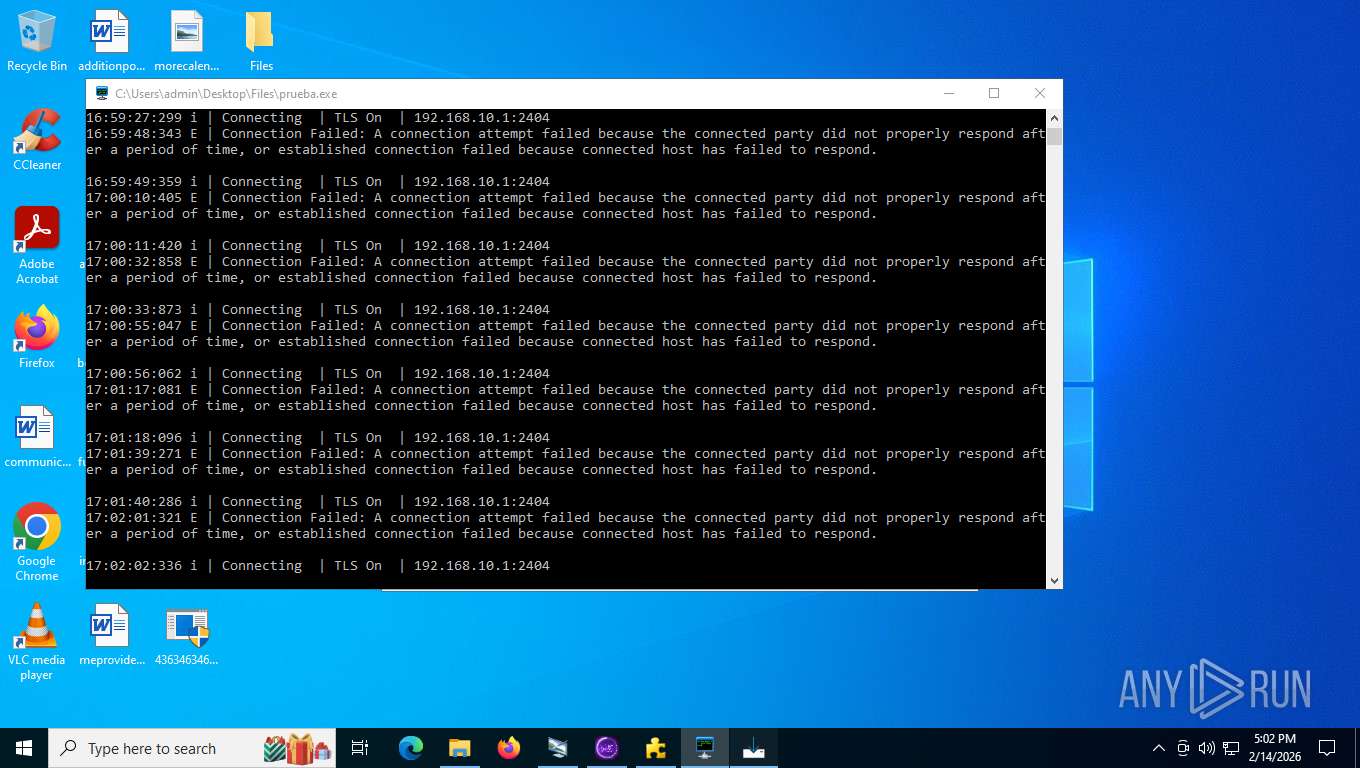Viewport: 1360px width, 768px height.
Task: Open the morecalen... image file icon
Action: 187,41
